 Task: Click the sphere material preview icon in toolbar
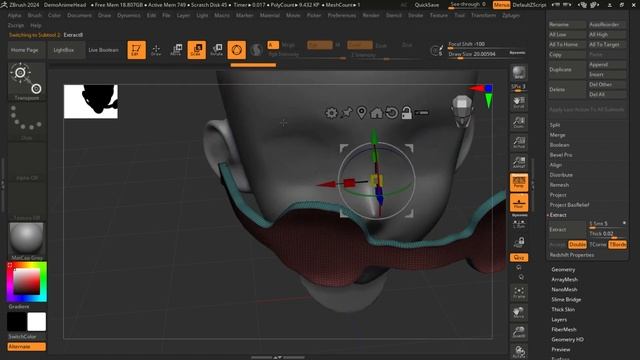[256, 50]
